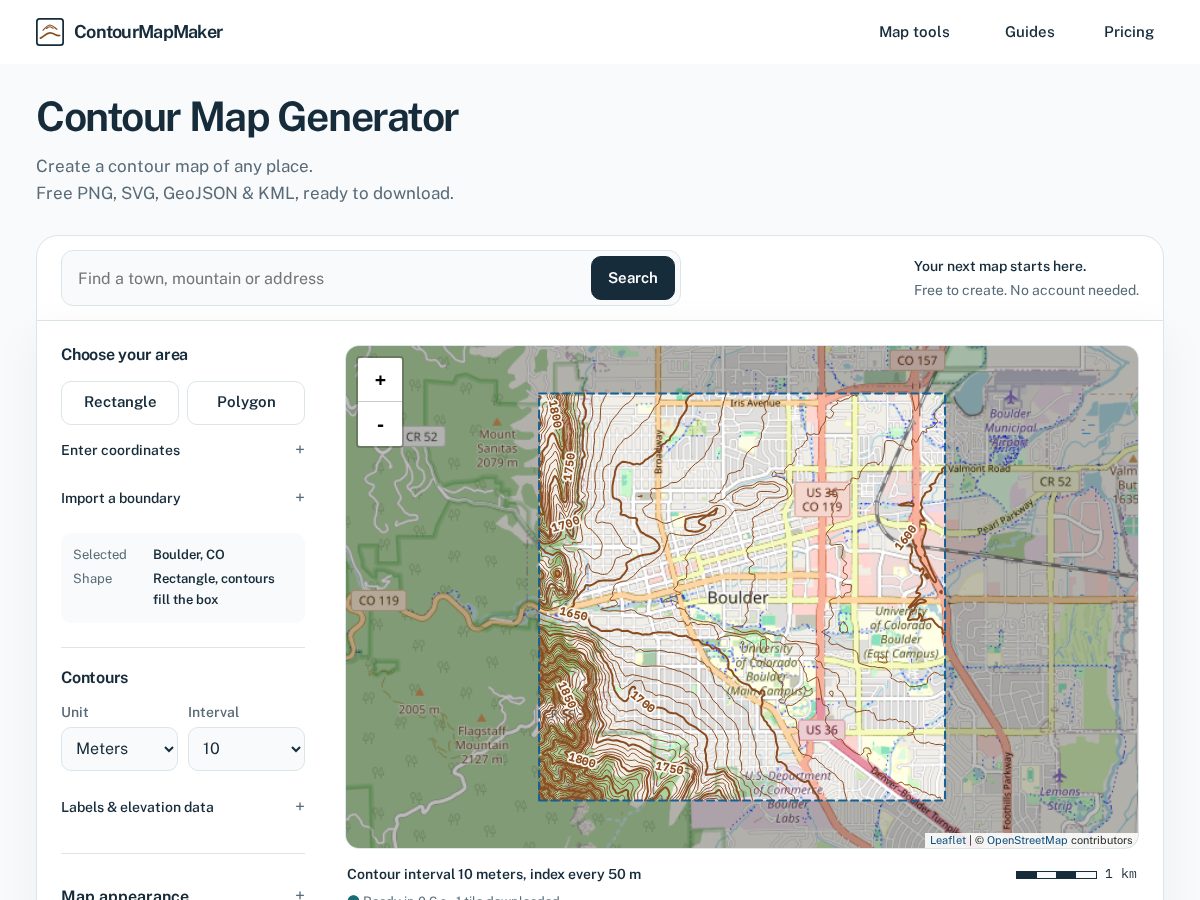Click the 'Boulder, CO' selected value
The height and width of the screenshot is (900, 1200).
click(189, 554)
